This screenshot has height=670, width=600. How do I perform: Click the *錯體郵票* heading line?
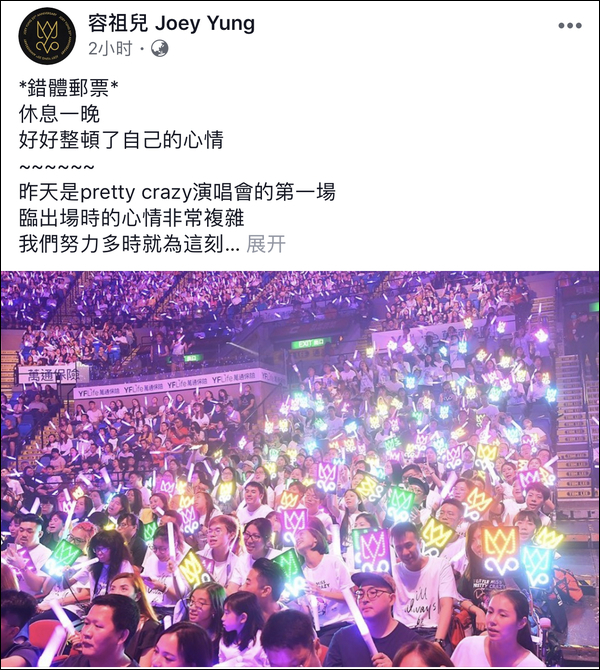[x=68, y=88]
